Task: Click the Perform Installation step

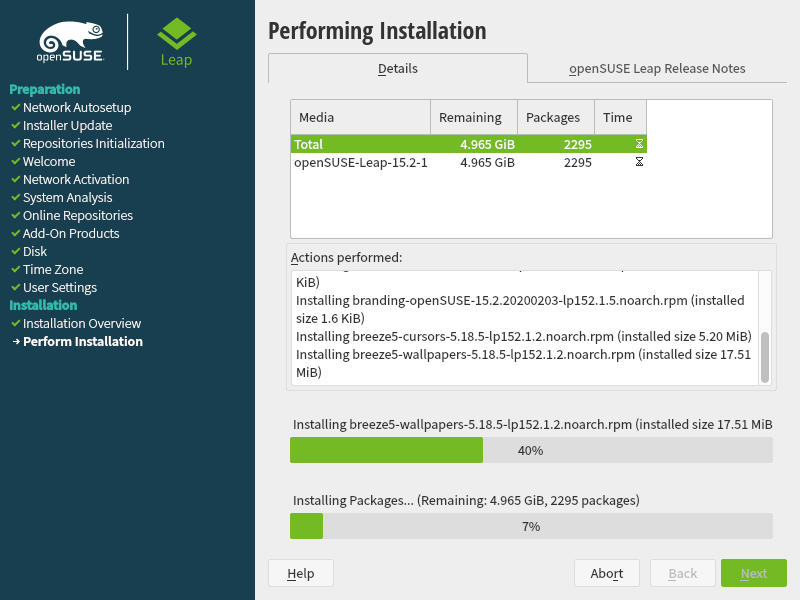Action: [83, 341]
